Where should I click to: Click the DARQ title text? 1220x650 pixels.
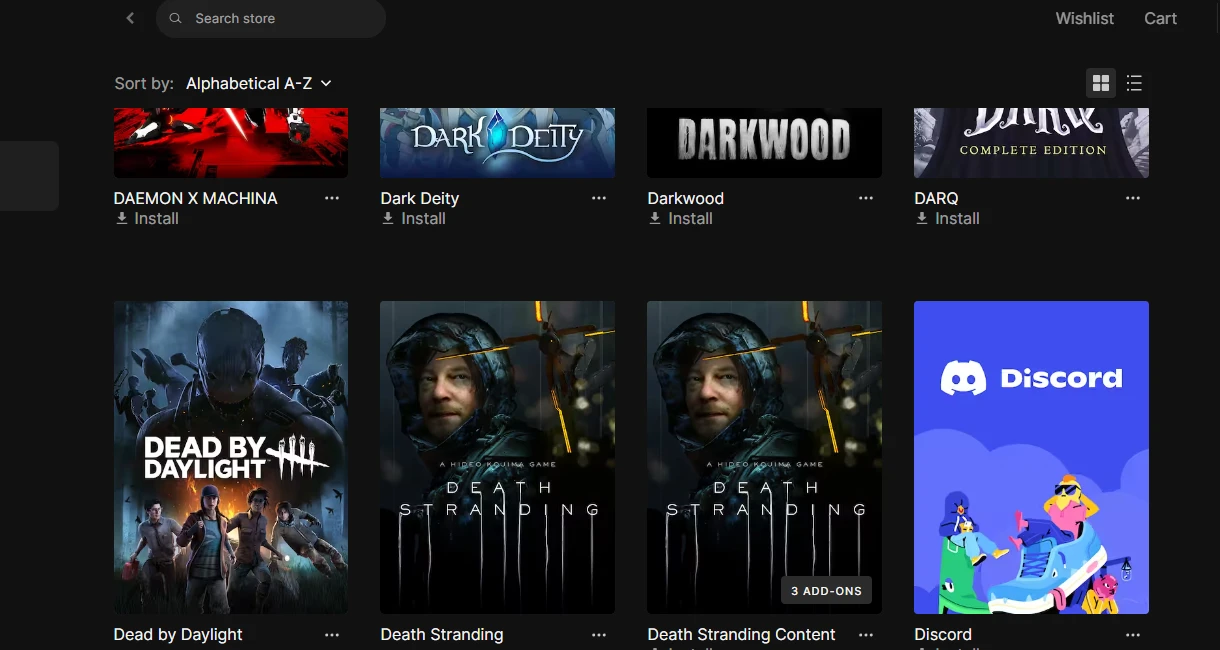pos(937,198)
